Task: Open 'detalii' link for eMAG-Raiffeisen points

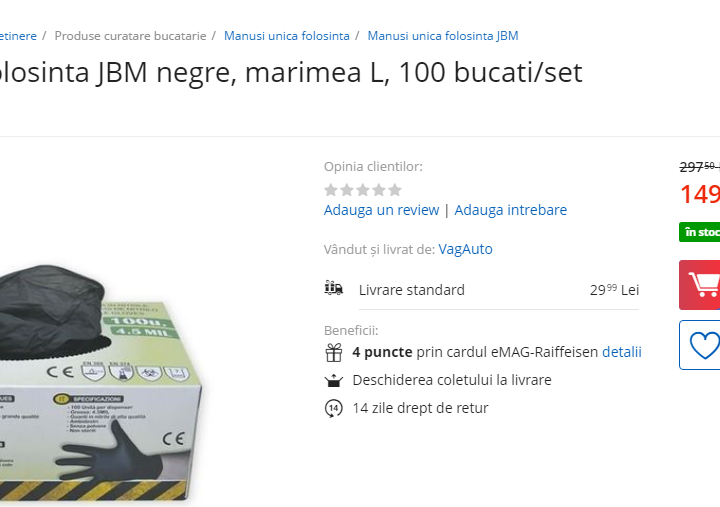Action: pos(622,352)
